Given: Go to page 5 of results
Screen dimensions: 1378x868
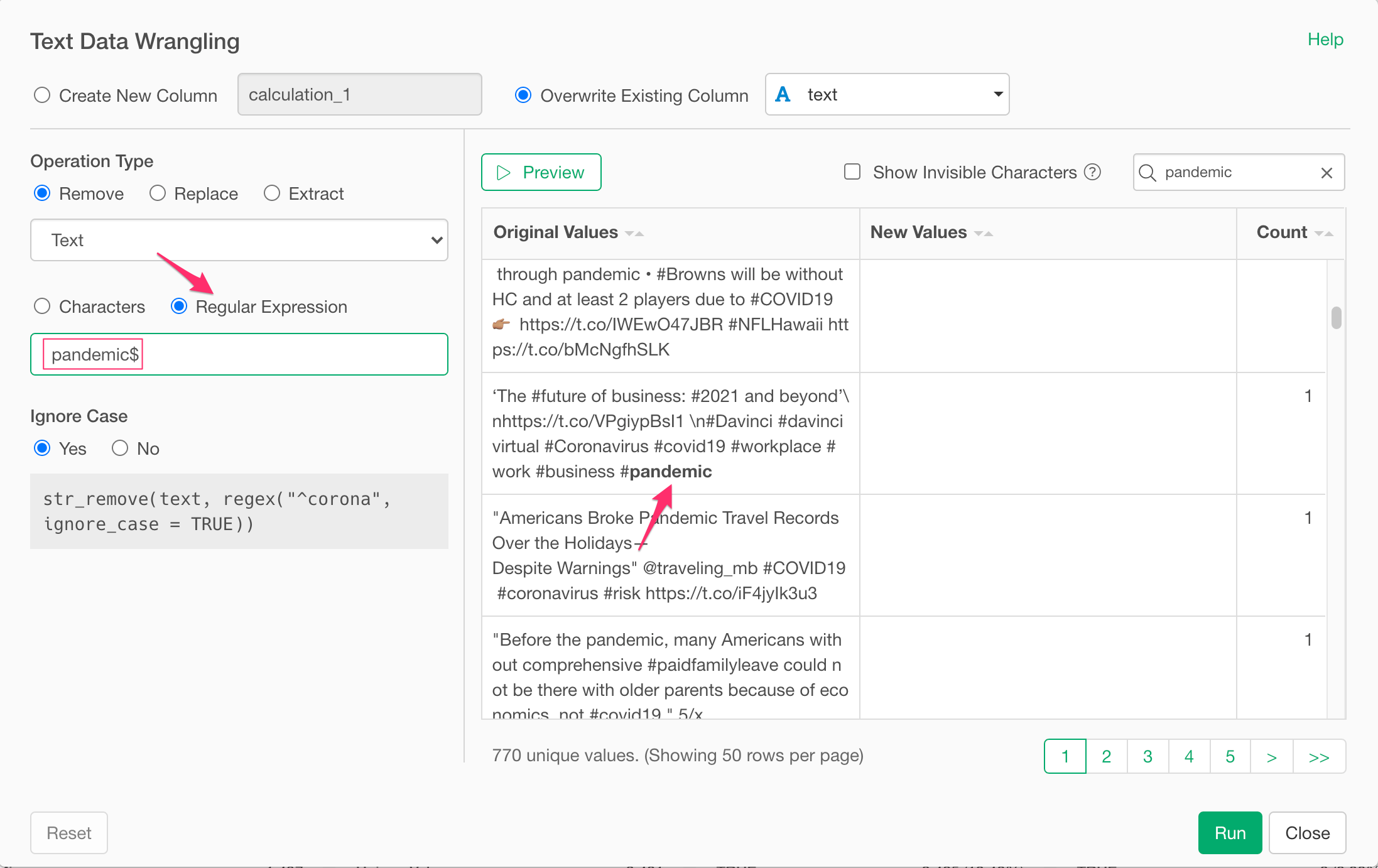Looking at the screenshot, I should point(1230,757).
